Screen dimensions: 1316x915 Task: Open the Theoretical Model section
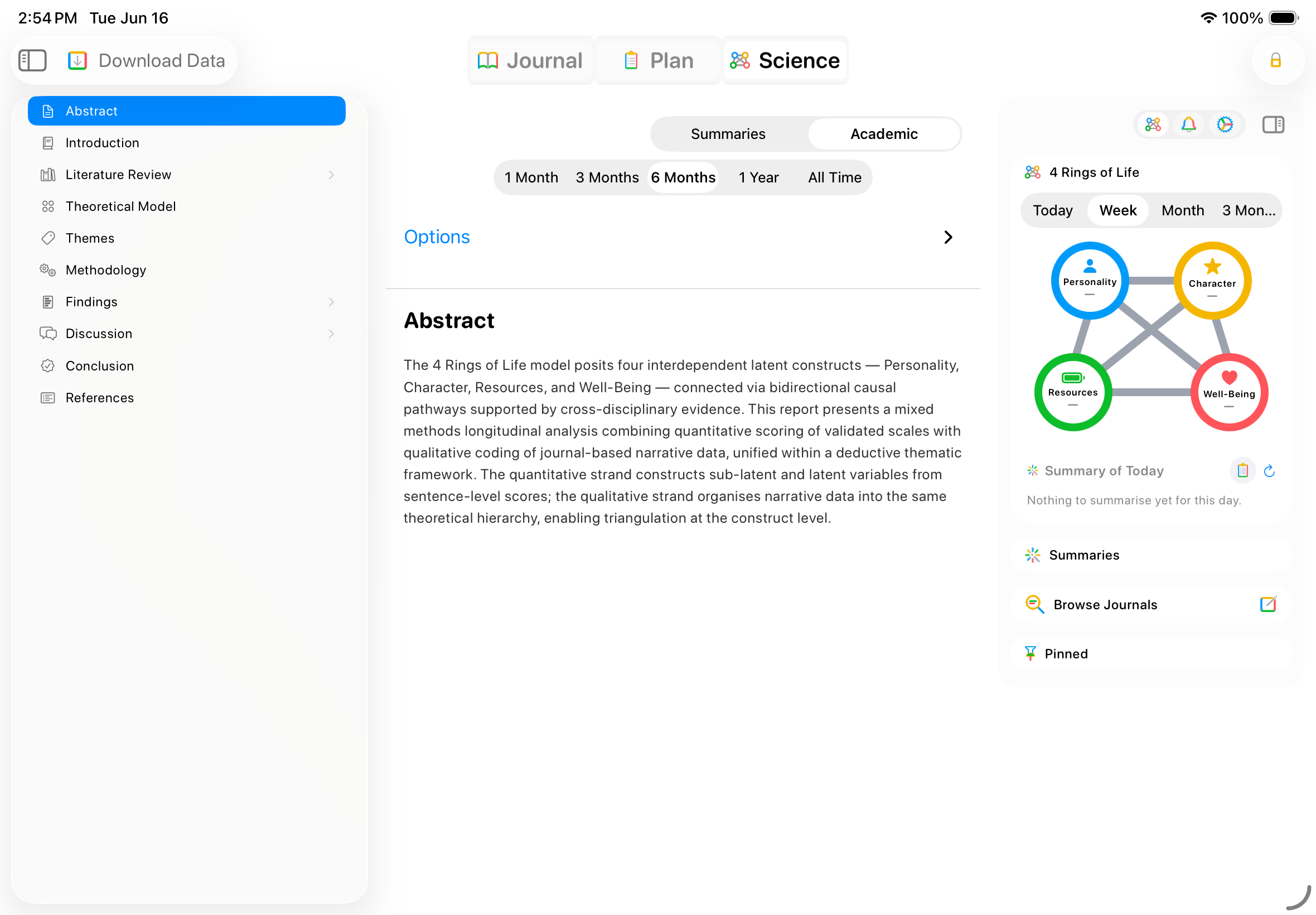(187, 206)
